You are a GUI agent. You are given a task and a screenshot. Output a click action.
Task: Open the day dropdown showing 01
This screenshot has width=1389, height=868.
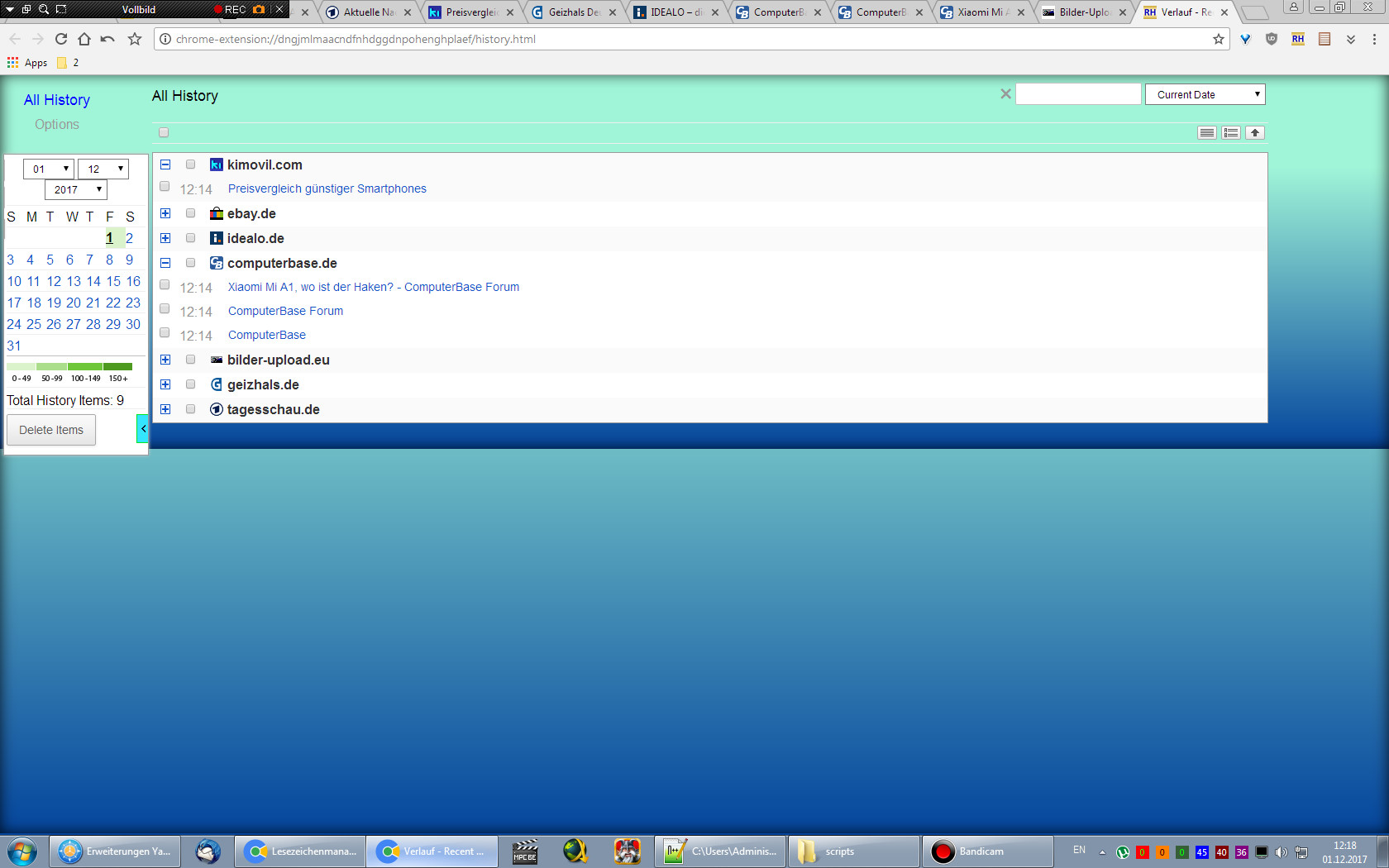pos(49,169)
